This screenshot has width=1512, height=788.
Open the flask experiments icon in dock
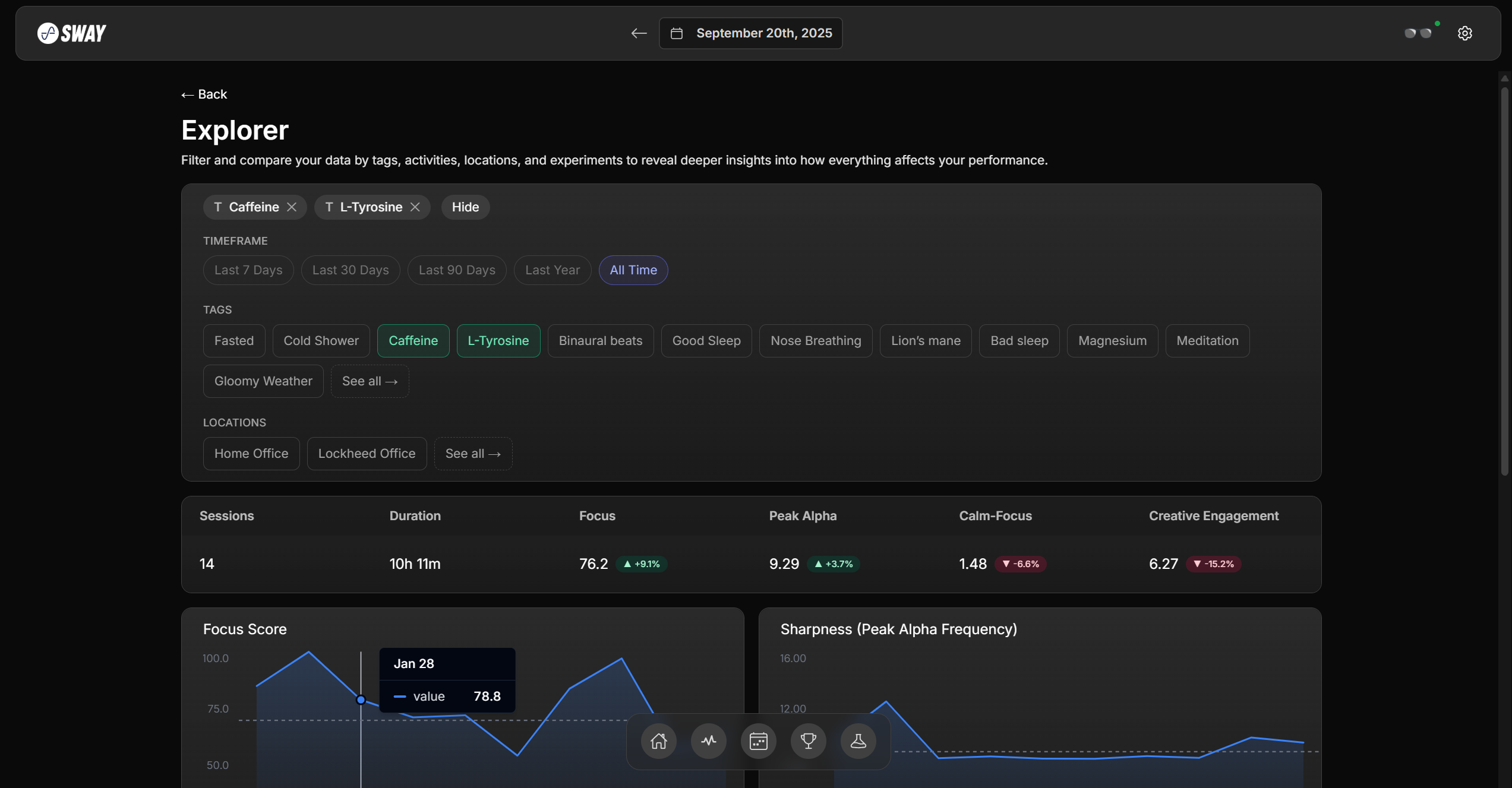(x=858, y=741)
